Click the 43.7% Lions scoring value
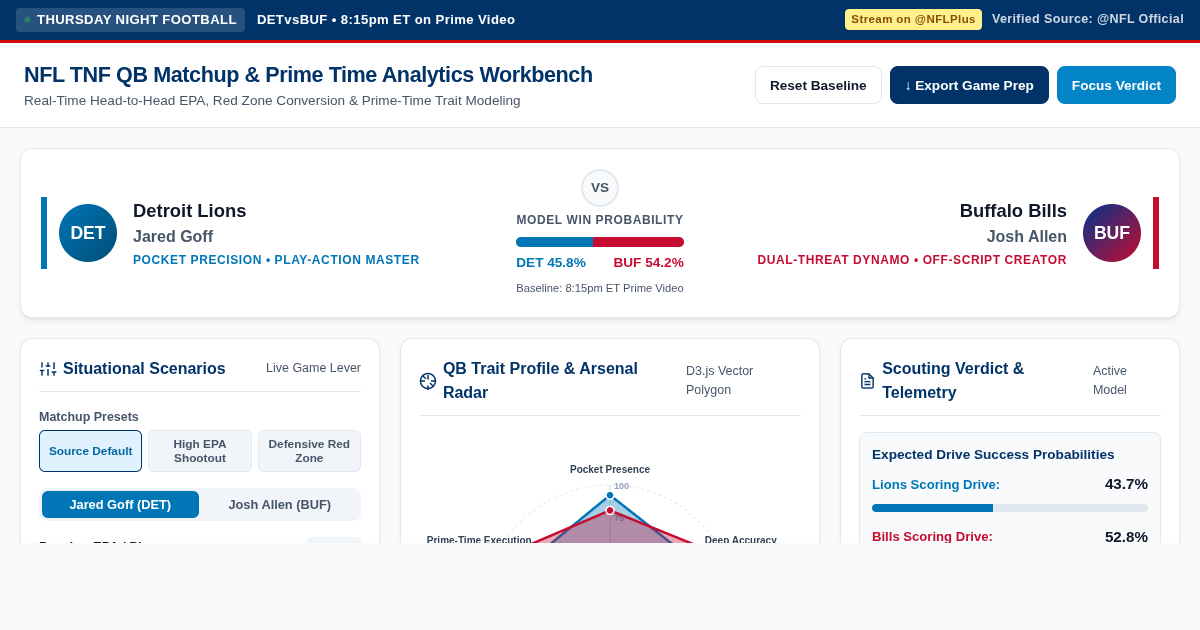The height and width of the screenshot is (630, 1200). tap(1126, 484)
